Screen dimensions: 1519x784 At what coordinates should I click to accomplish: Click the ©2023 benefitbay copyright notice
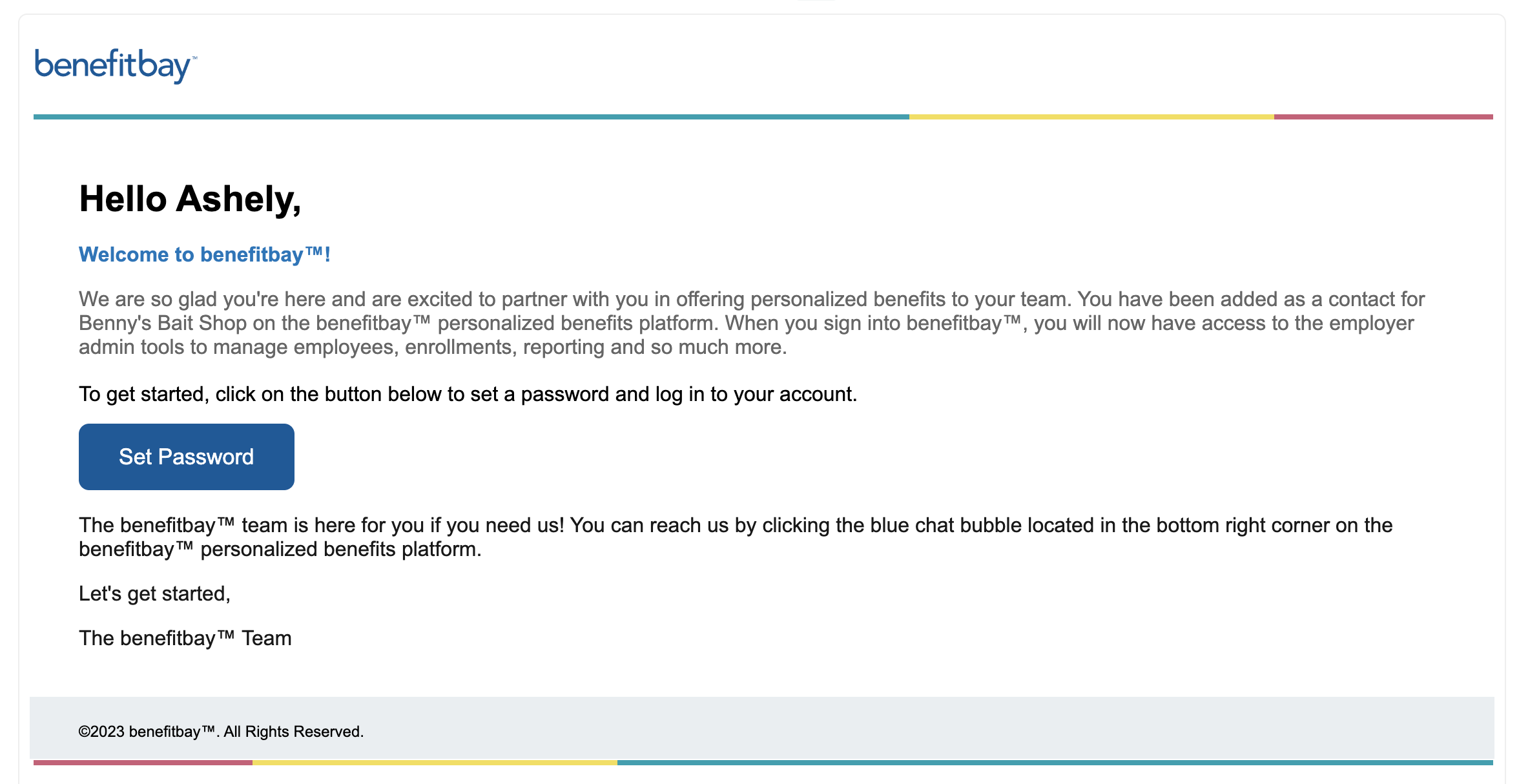(x=147, y=732)
